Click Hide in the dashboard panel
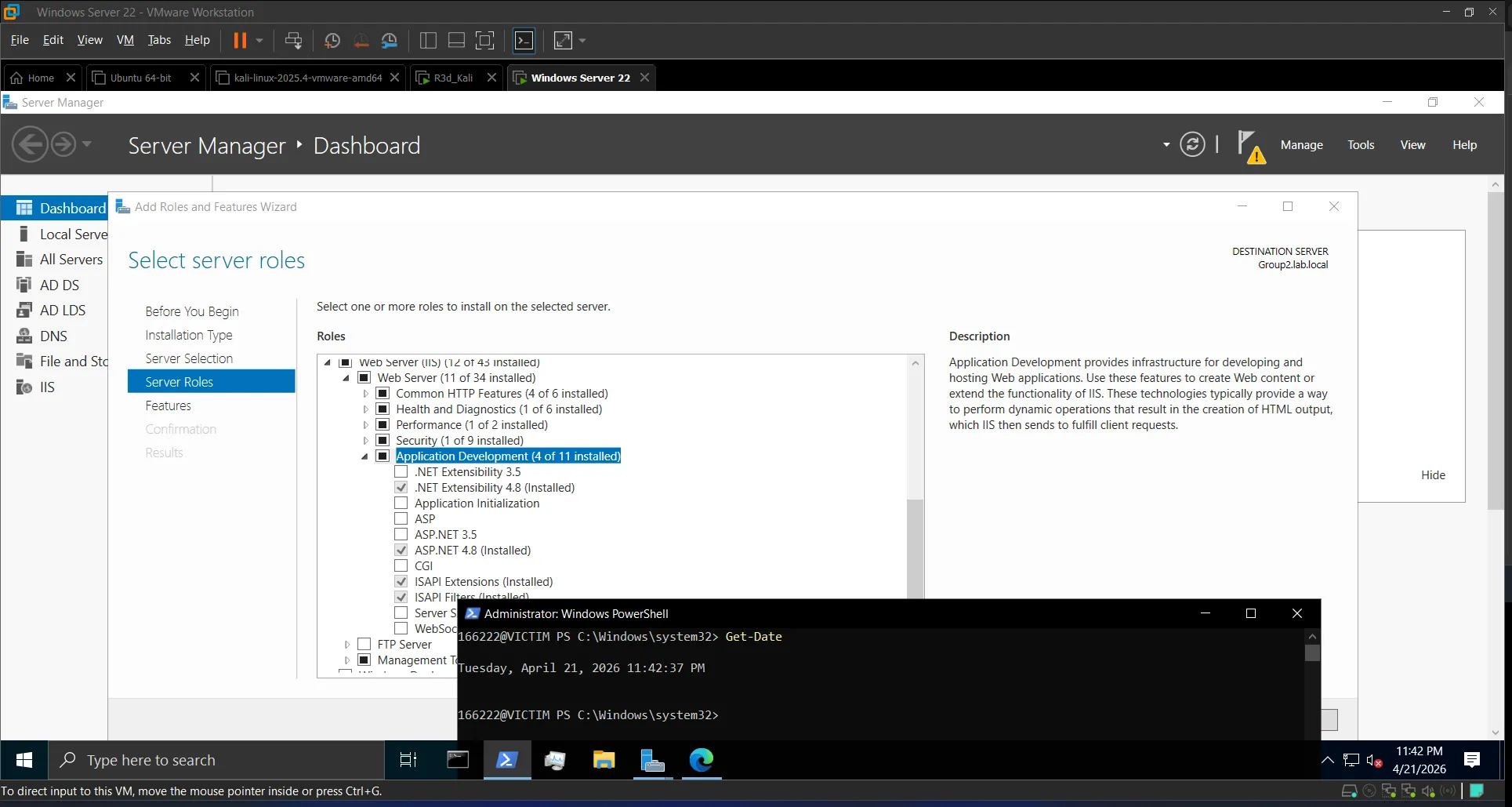 click(x=1433, y=475)
